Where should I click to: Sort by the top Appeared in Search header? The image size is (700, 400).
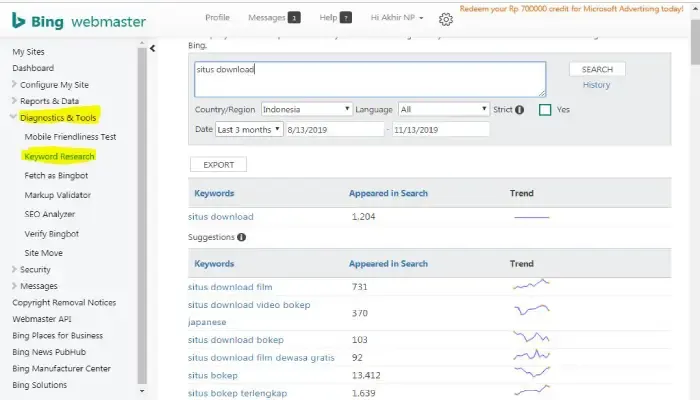pos(388,193)
